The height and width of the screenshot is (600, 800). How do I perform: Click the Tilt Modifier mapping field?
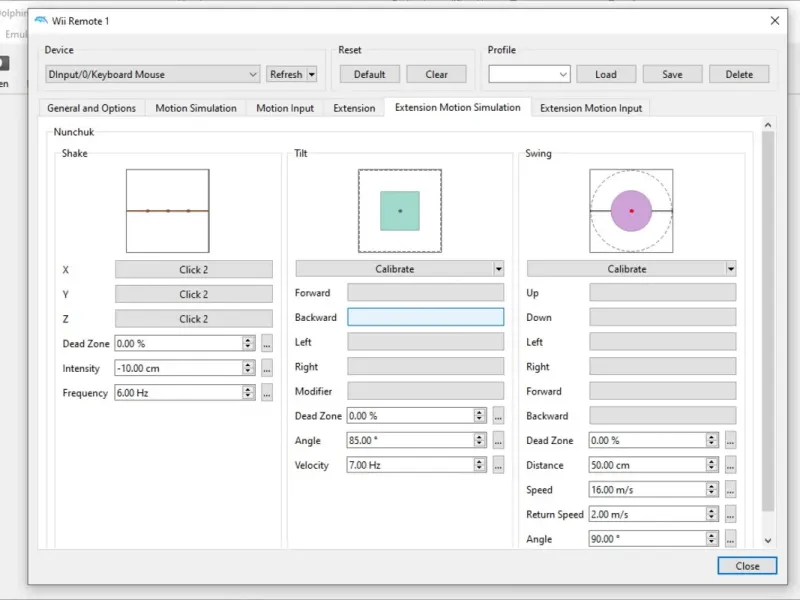(426, 391)
